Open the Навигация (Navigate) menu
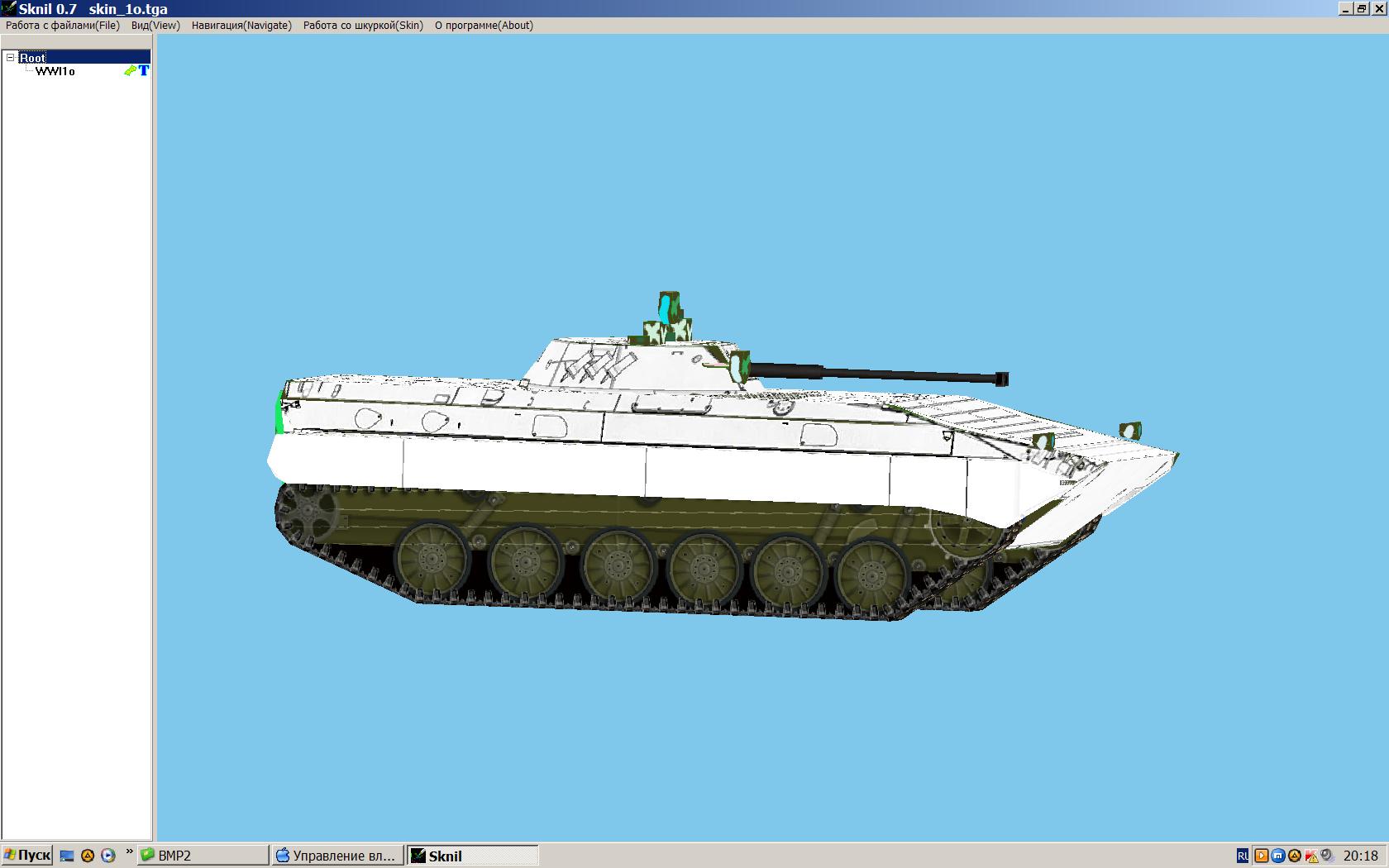This screenshot has height=868, width=1389. coord(241,26)
